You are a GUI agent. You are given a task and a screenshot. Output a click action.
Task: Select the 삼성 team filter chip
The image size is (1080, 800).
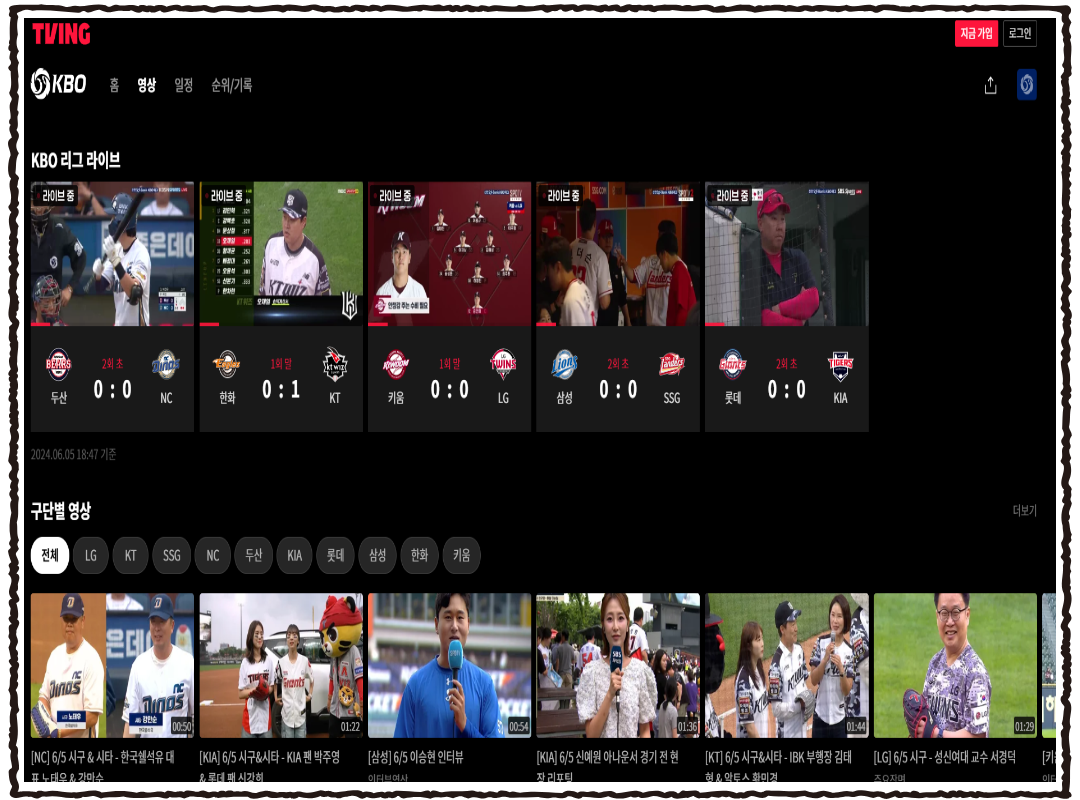pyautogui.click(x=377, y=555)
